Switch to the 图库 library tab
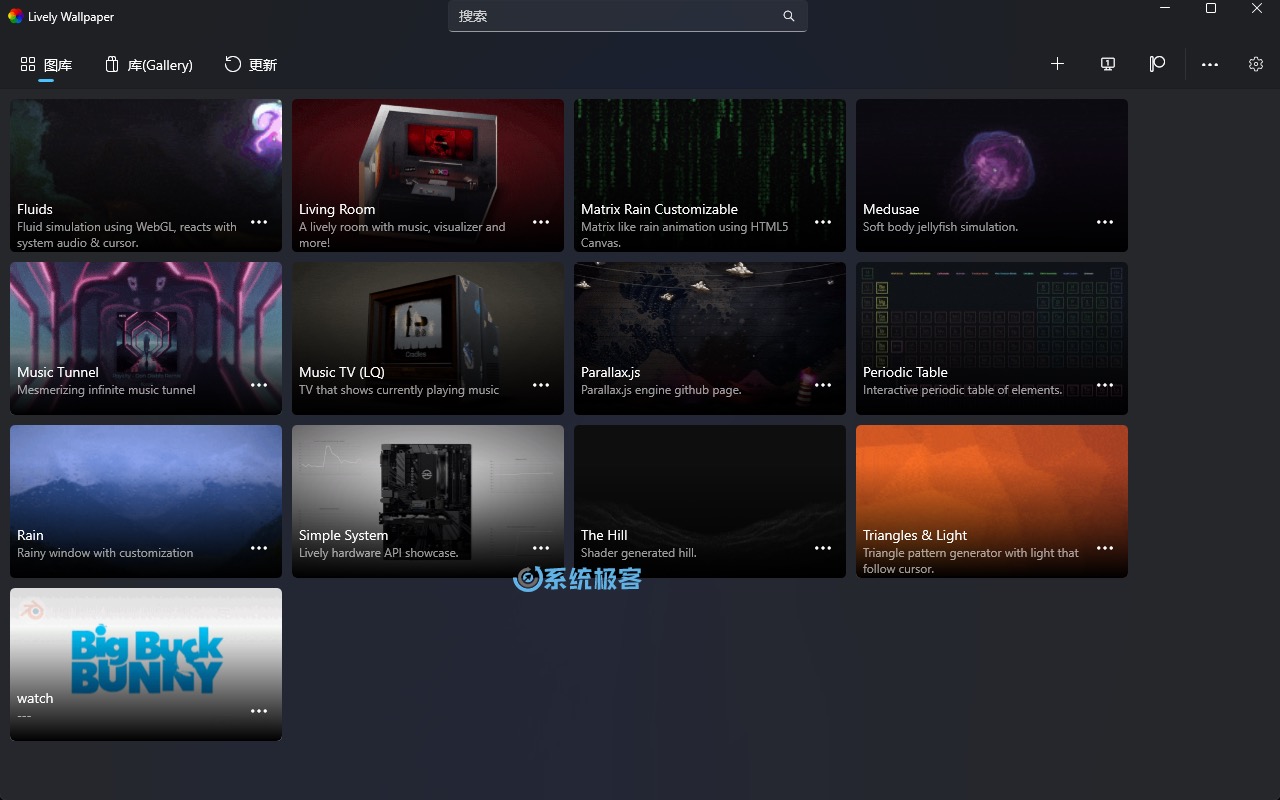 tap(46, 65)
